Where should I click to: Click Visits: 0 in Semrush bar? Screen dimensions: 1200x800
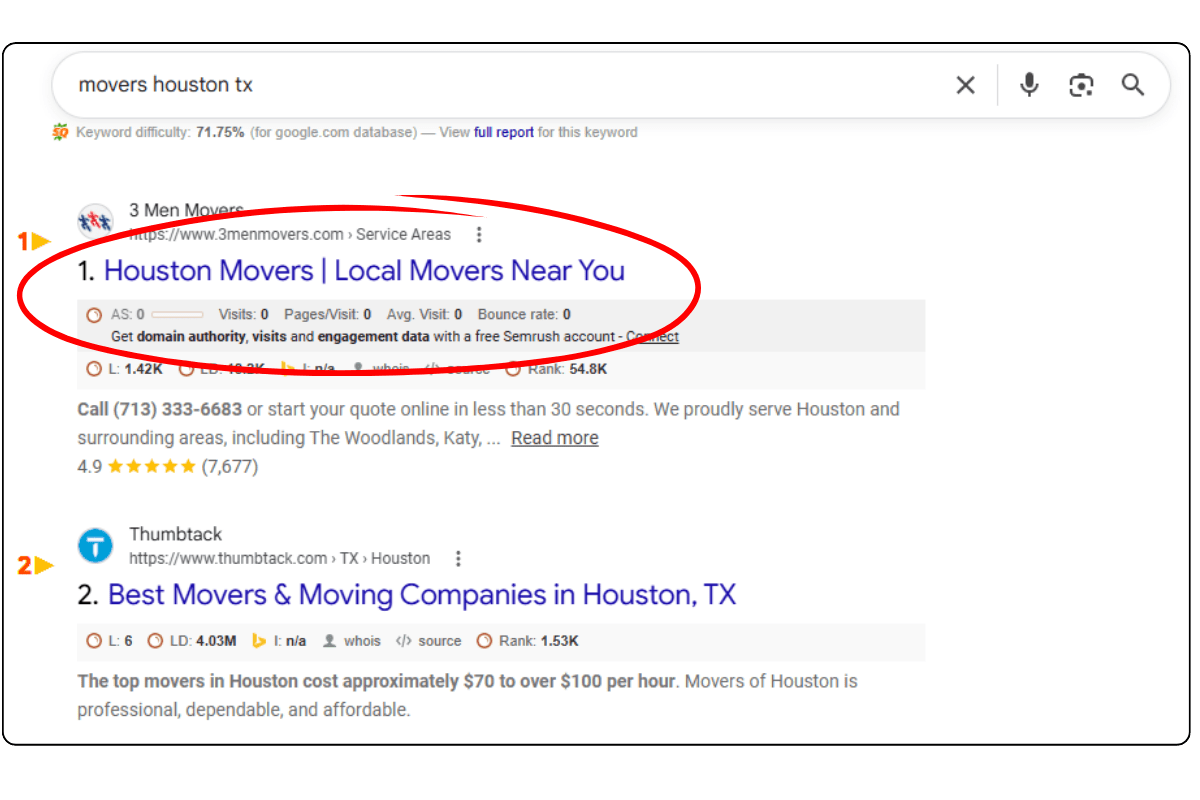pyautogui.click(x=244, y=314)
